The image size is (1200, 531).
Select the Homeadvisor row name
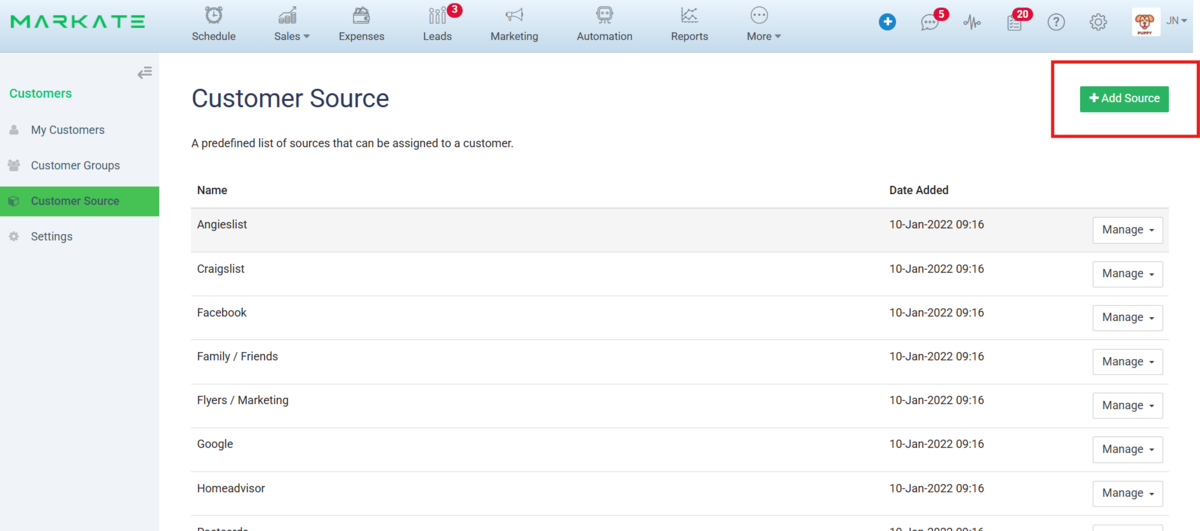[x=231, y=489]
